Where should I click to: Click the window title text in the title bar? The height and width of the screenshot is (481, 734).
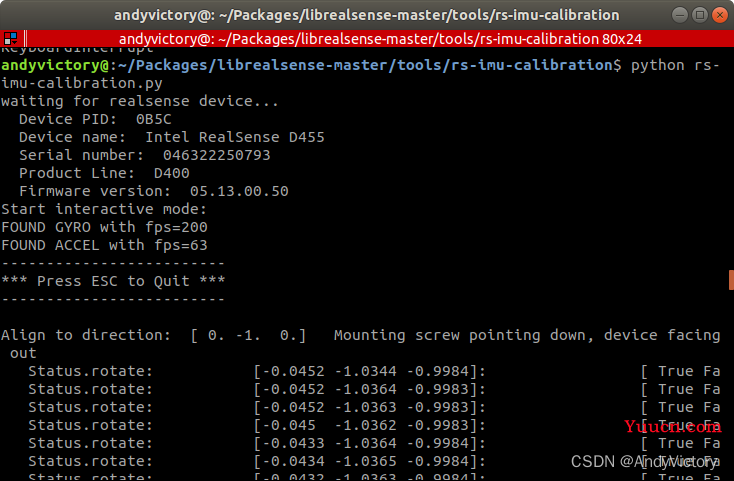coord(367,15)
